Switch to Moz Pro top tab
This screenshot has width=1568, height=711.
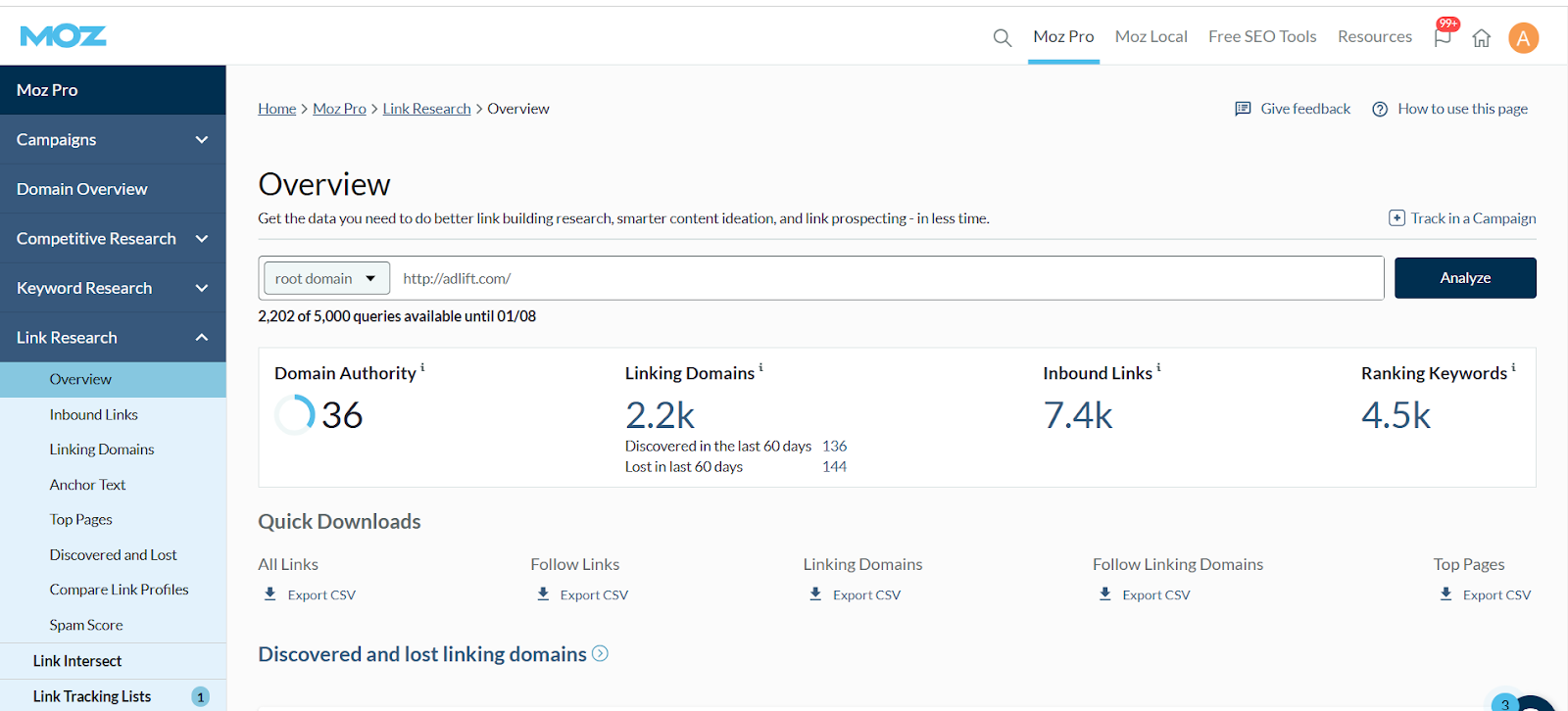point(1063,36)
